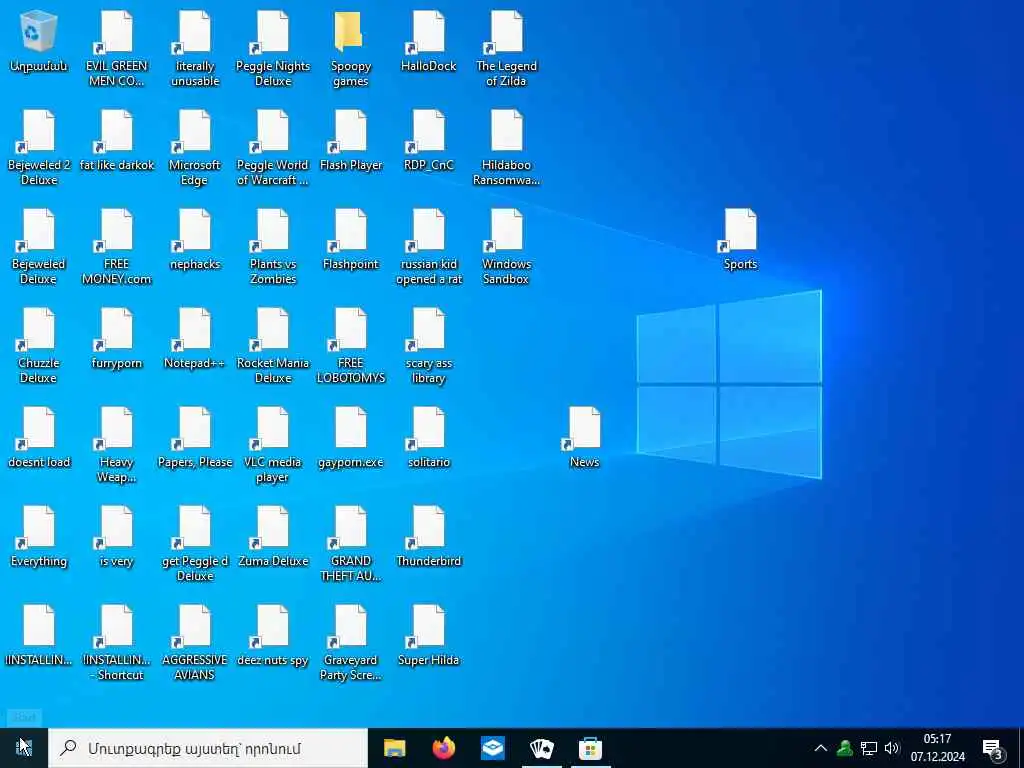Select the FREE LOBOTOMYS shortcut

(x=351, y=346)
